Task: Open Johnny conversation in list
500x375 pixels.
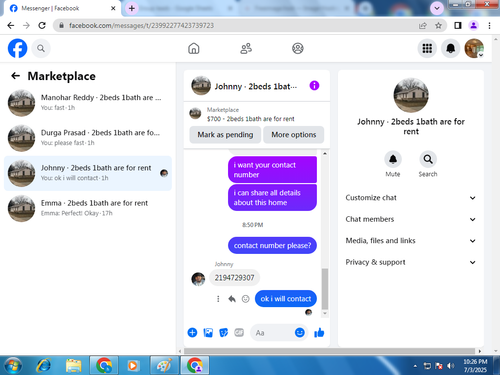Action: pos(88,173)
